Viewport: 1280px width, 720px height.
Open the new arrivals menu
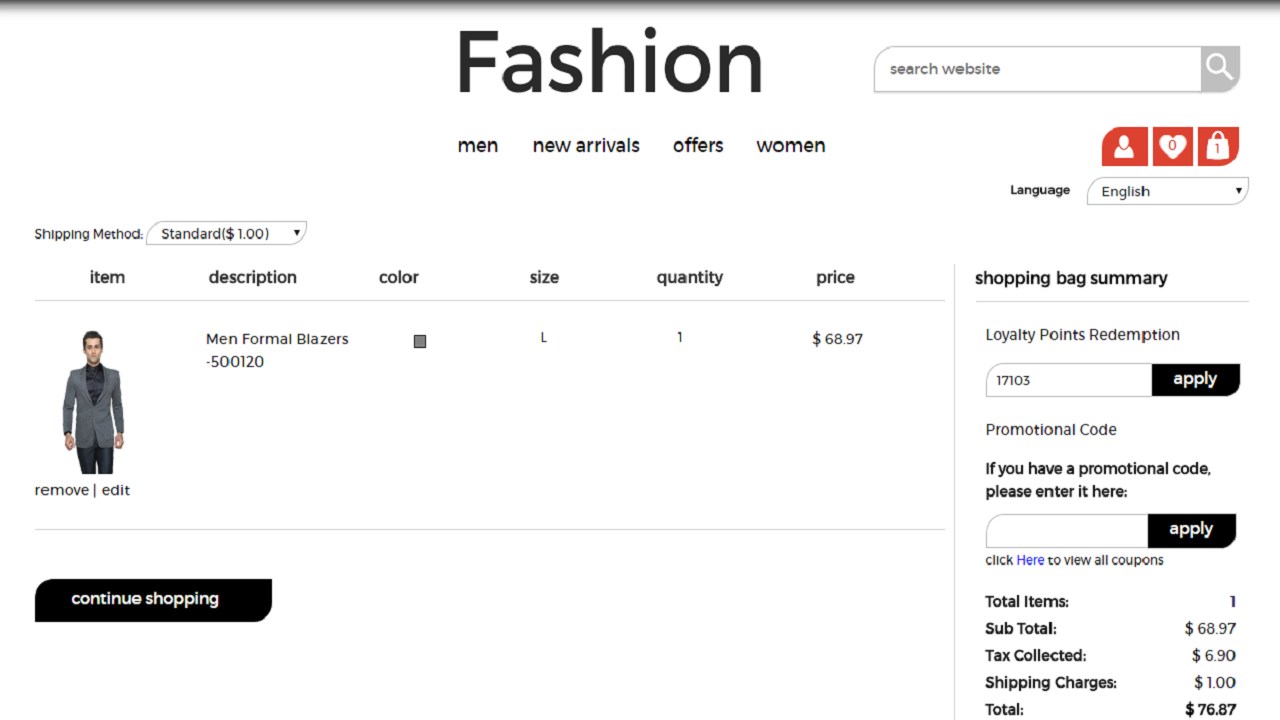[586, 145]
